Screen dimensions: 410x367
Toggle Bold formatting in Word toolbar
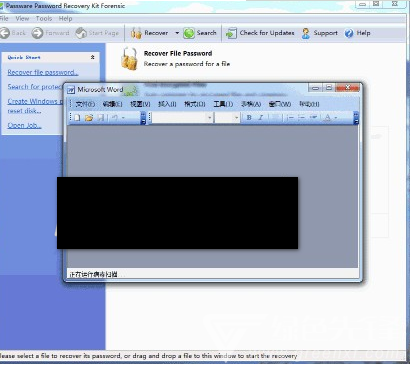pyautogui.click(x=249, y=117)
